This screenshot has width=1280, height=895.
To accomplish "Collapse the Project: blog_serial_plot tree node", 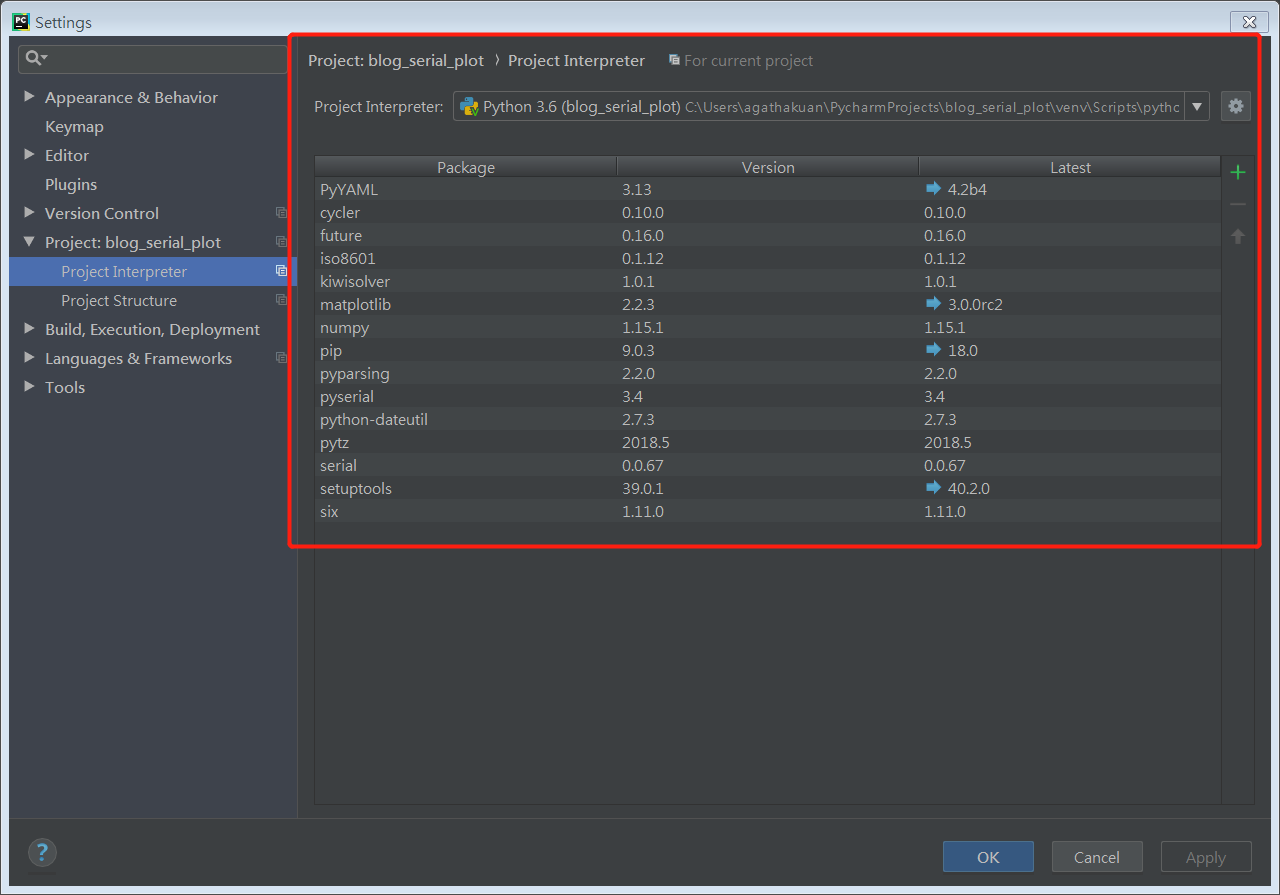I will click(x=28, y=242).
